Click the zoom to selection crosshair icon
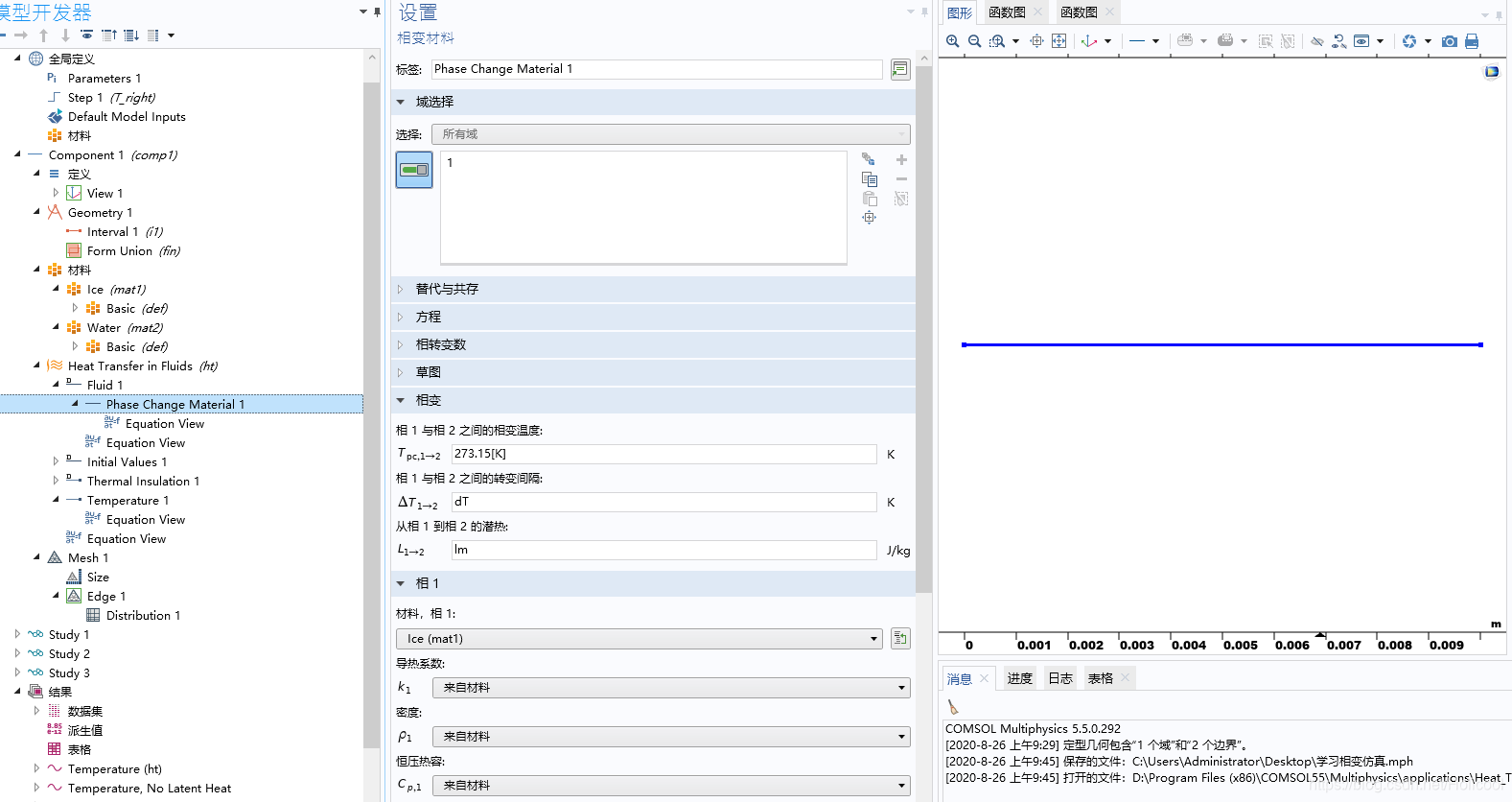Image resolution: width=1512 pixels, height=802 pixels. (x=870, y=218)
